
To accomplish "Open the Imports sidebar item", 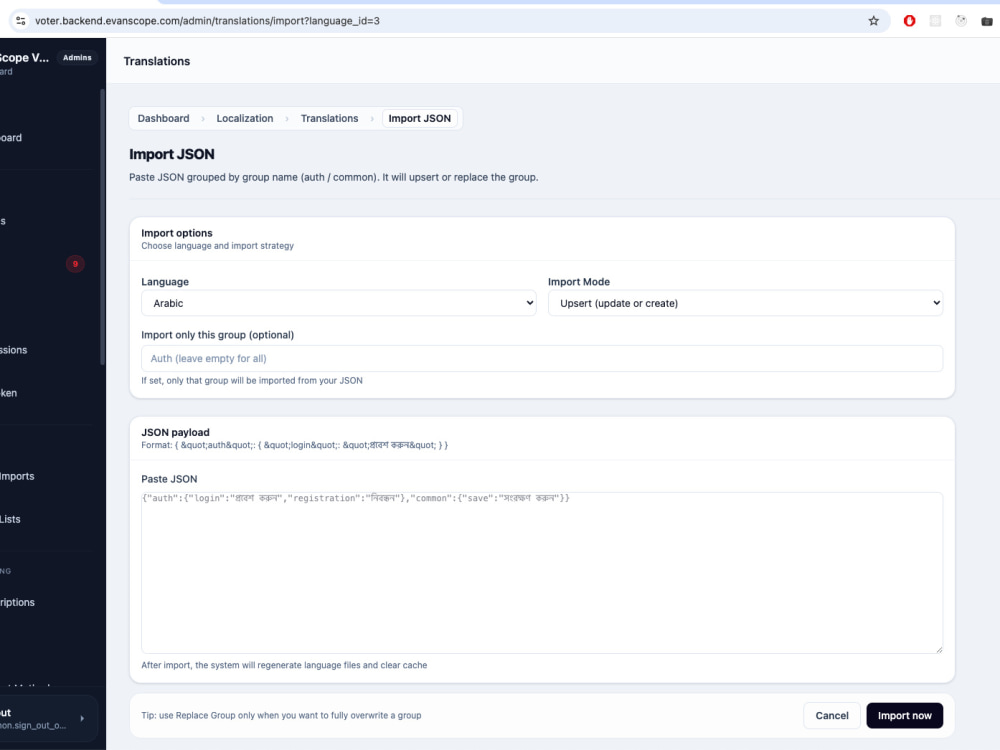I will [x=17, y=476].
